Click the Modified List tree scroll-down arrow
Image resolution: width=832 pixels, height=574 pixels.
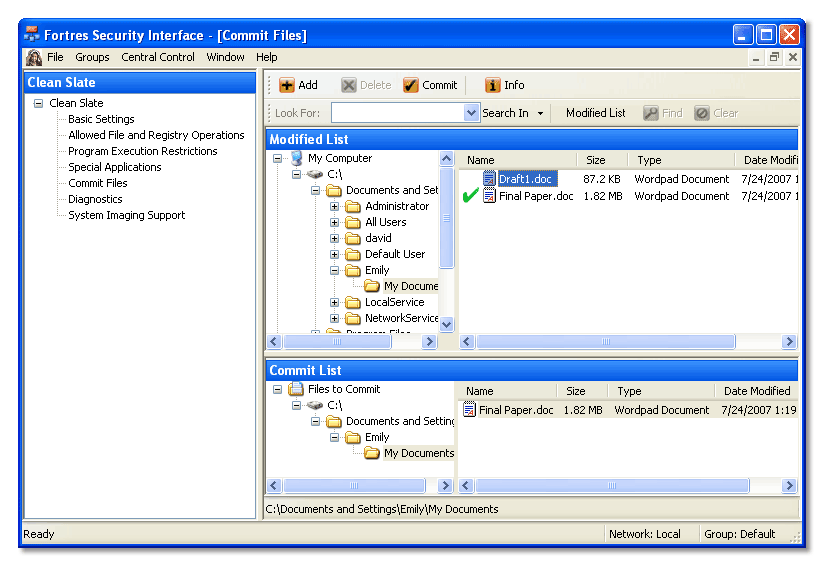click(x=447, y=324)
